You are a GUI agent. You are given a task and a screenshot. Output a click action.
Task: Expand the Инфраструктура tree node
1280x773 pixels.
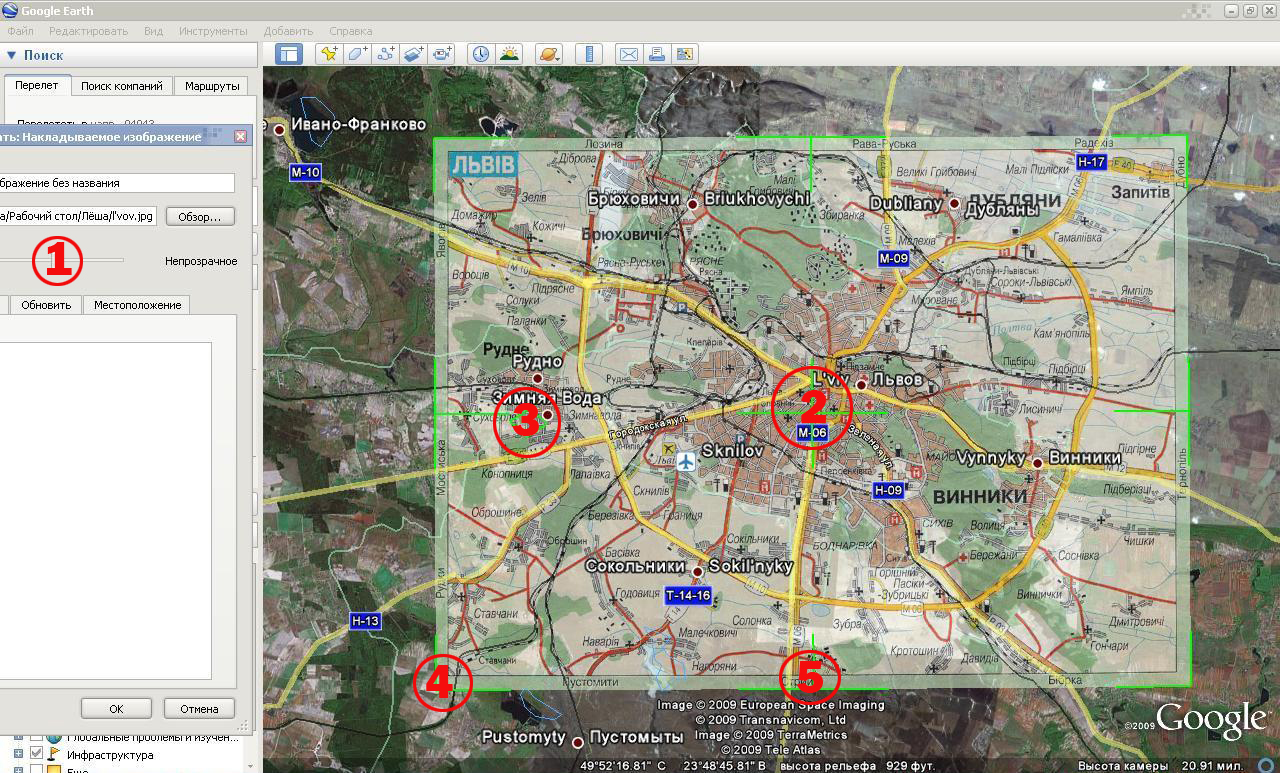18,753
